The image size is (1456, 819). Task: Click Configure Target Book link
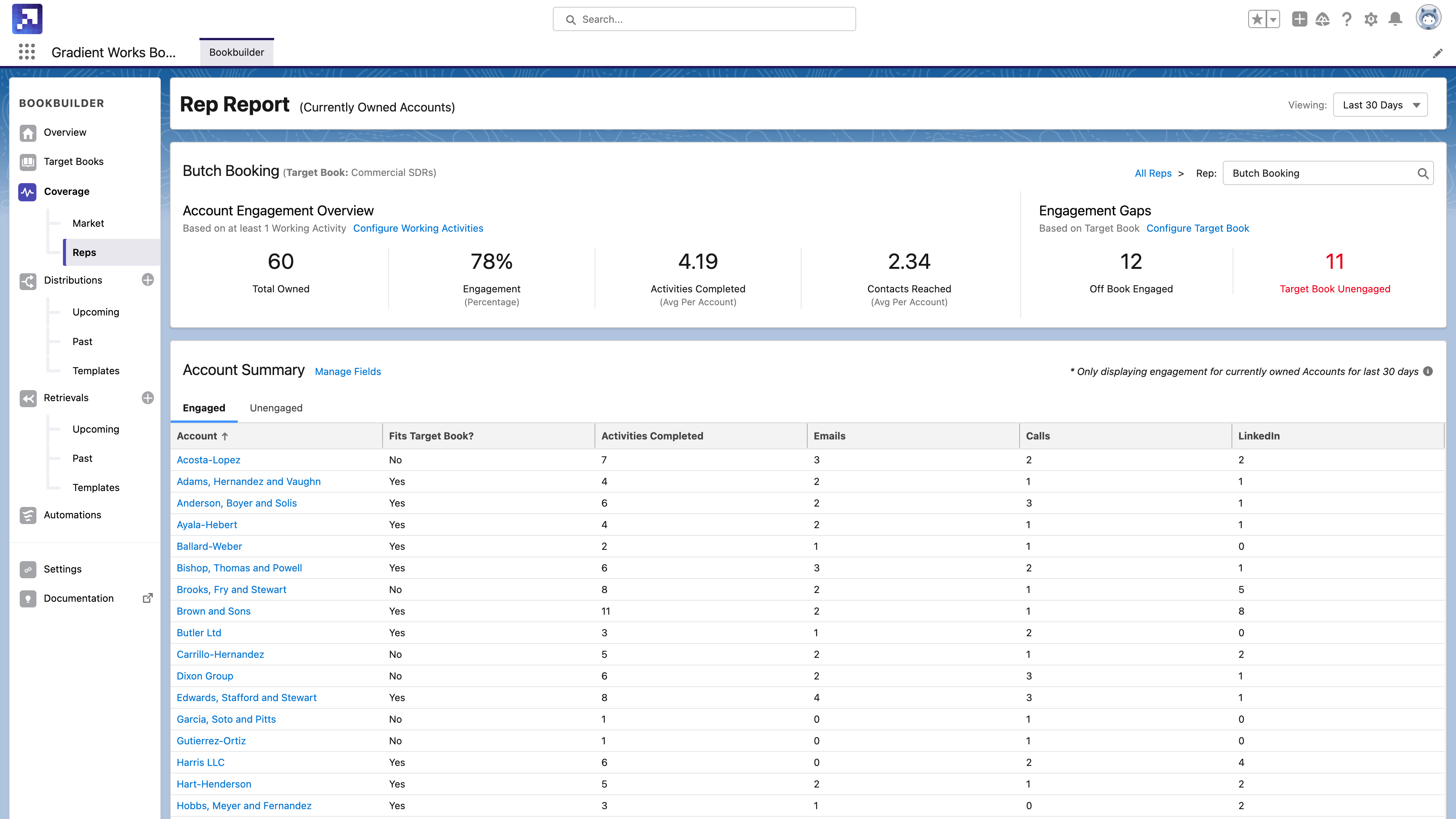(x=1197, y=228)
